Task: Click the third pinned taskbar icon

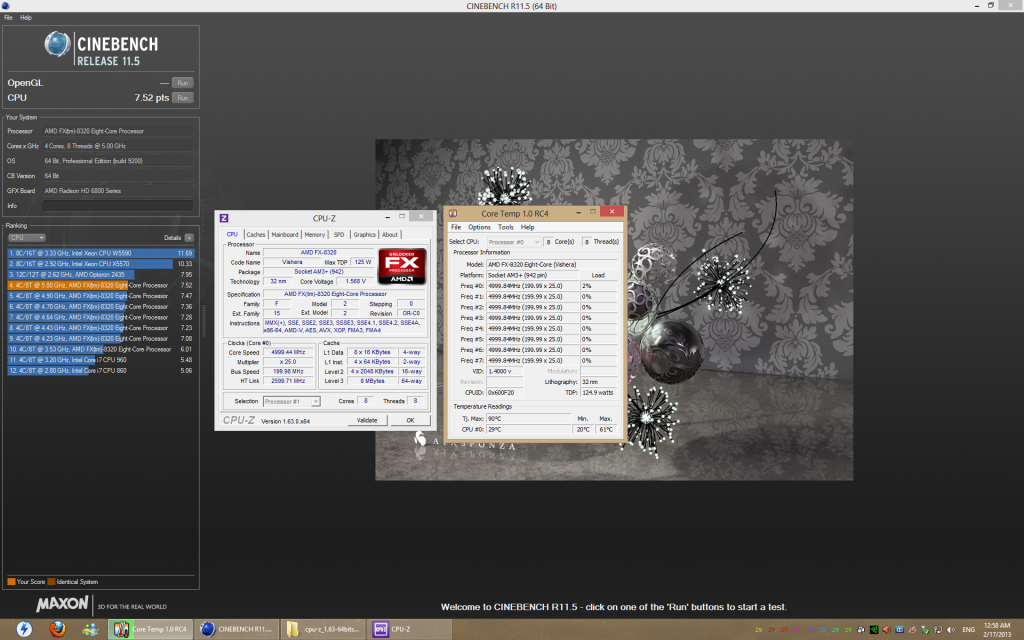Action: (x=90, y=629)
